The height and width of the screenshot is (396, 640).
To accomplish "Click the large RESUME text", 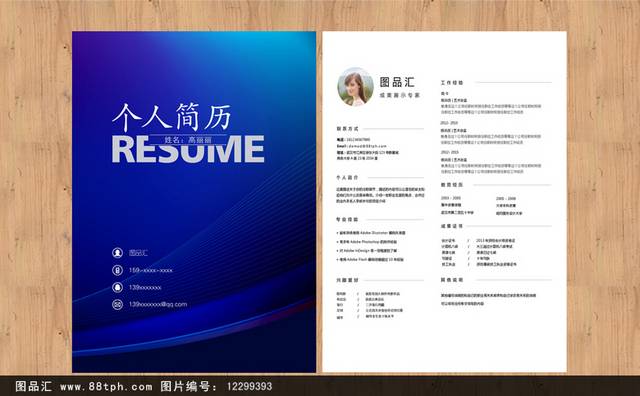I will click(188, 149).
